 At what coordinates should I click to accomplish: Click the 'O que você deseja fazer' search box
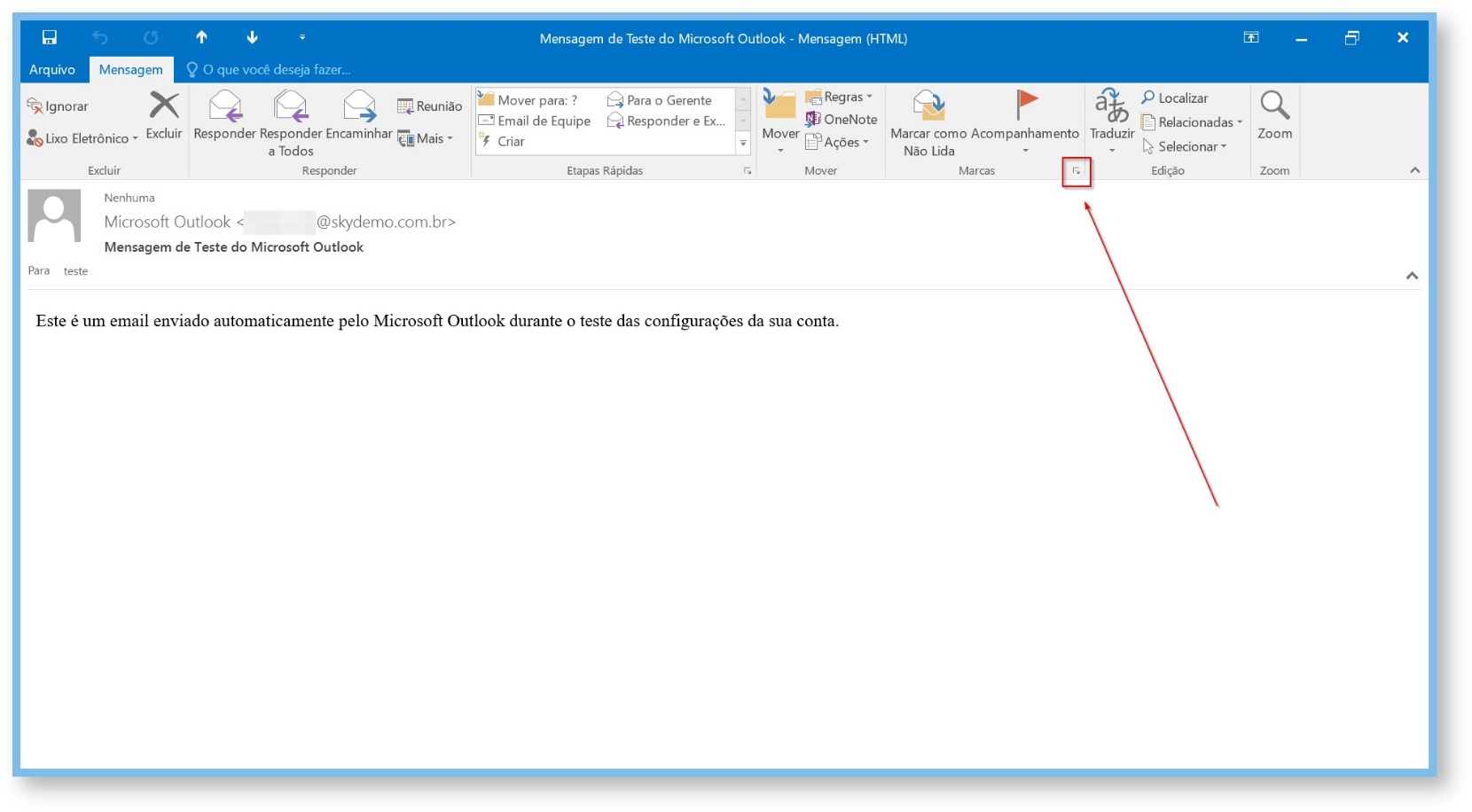[268, 69]
